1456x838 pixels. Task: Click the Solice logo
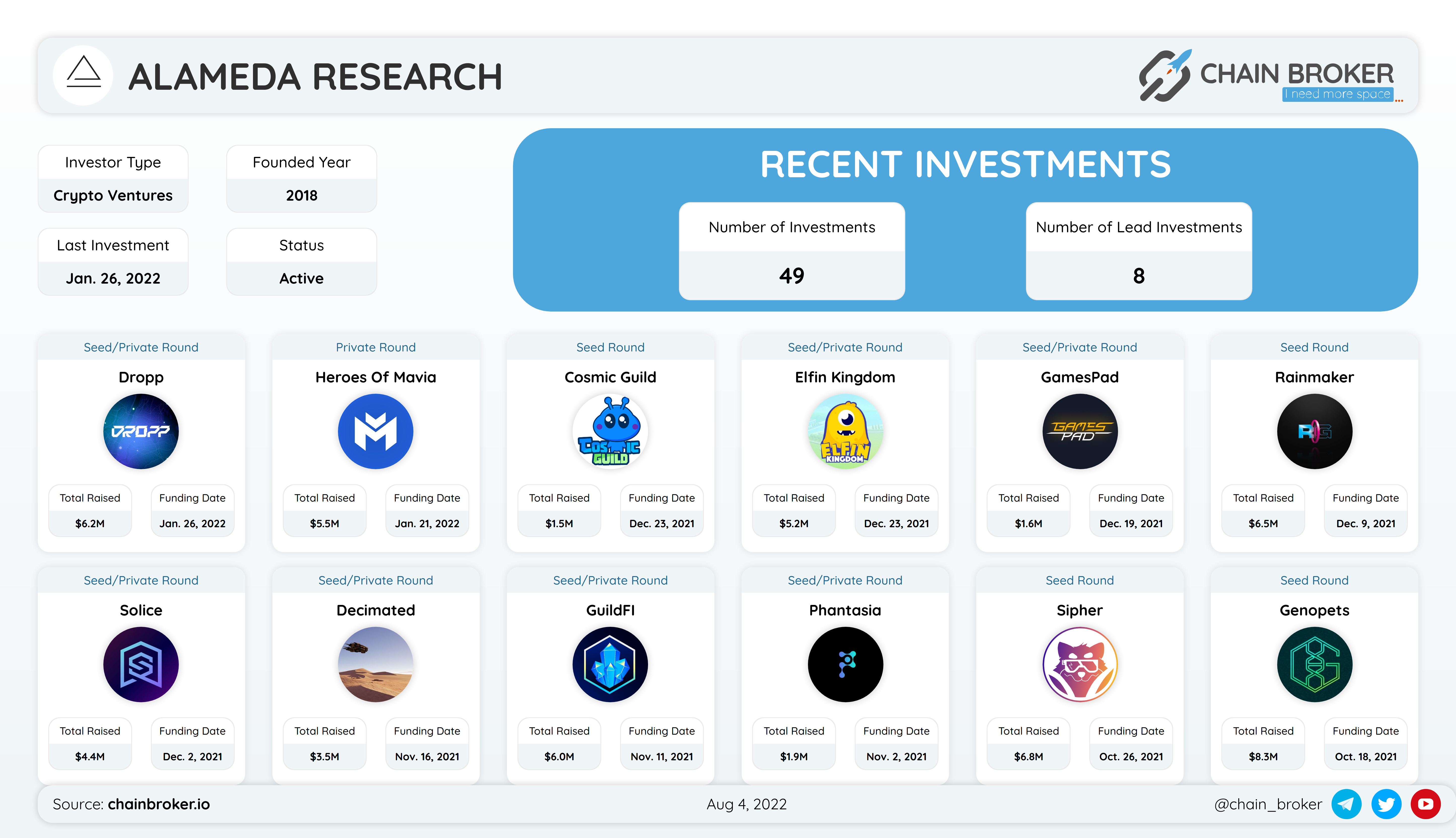pos(141,664)
